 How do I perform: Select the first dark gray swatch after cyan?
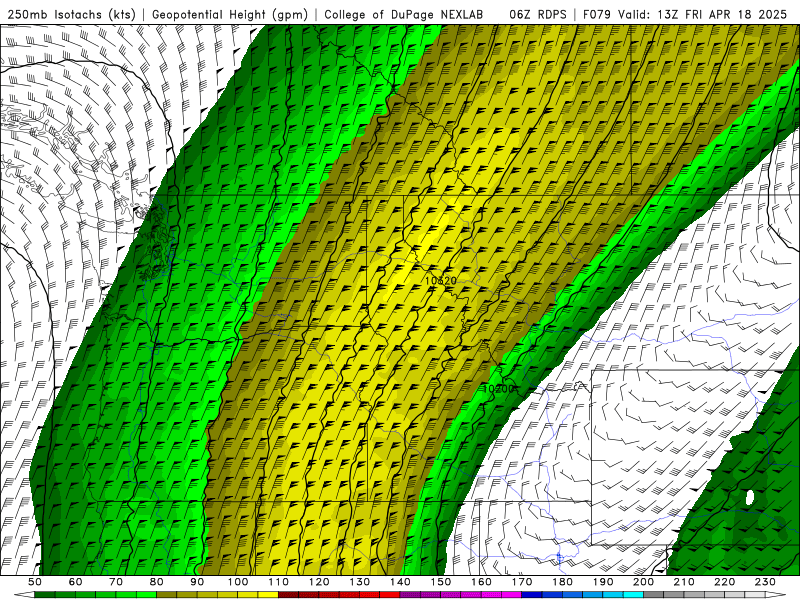(x=654, y=595)
